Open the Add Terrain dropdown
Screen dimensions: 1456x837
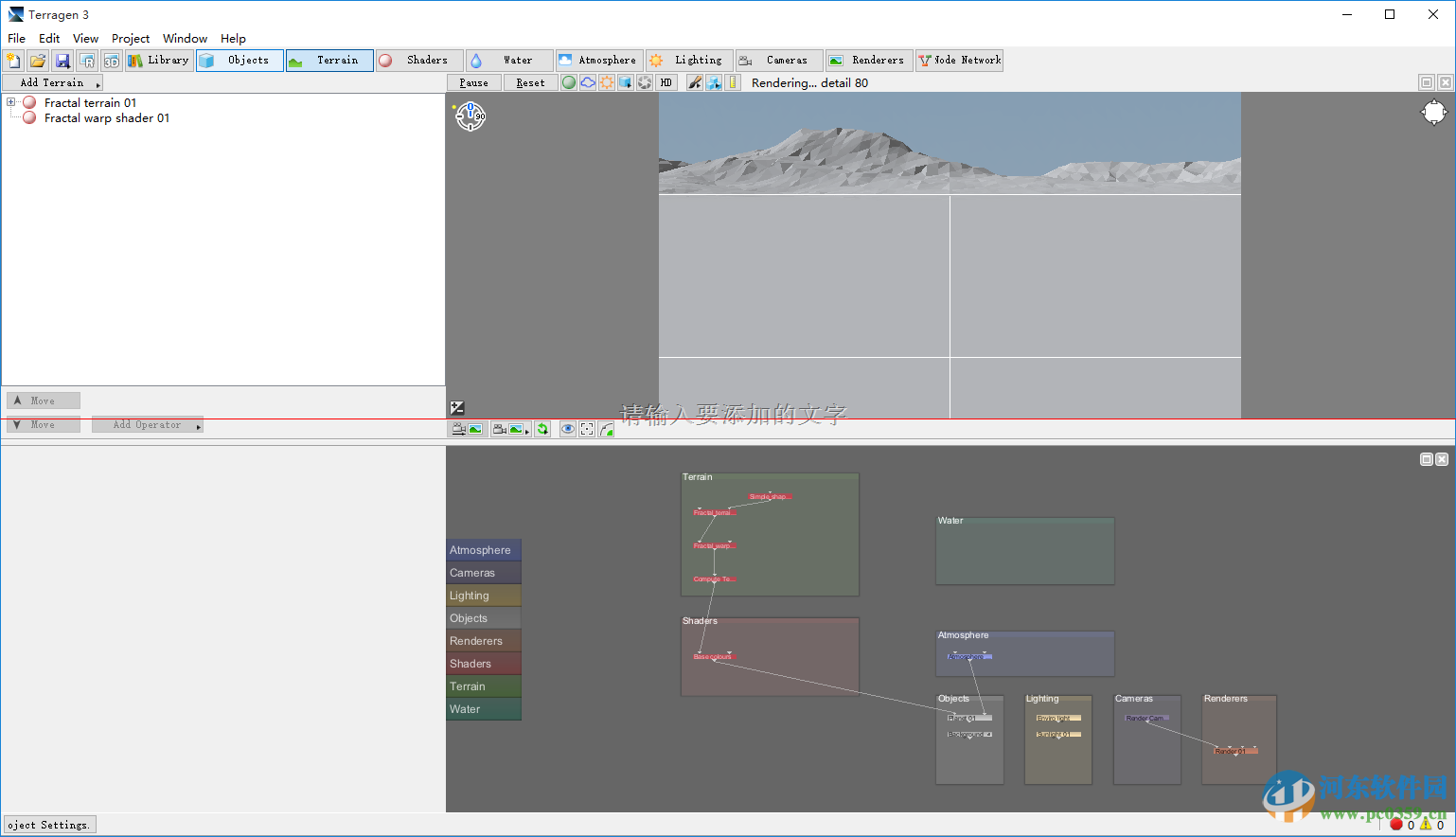pos(53,83)
